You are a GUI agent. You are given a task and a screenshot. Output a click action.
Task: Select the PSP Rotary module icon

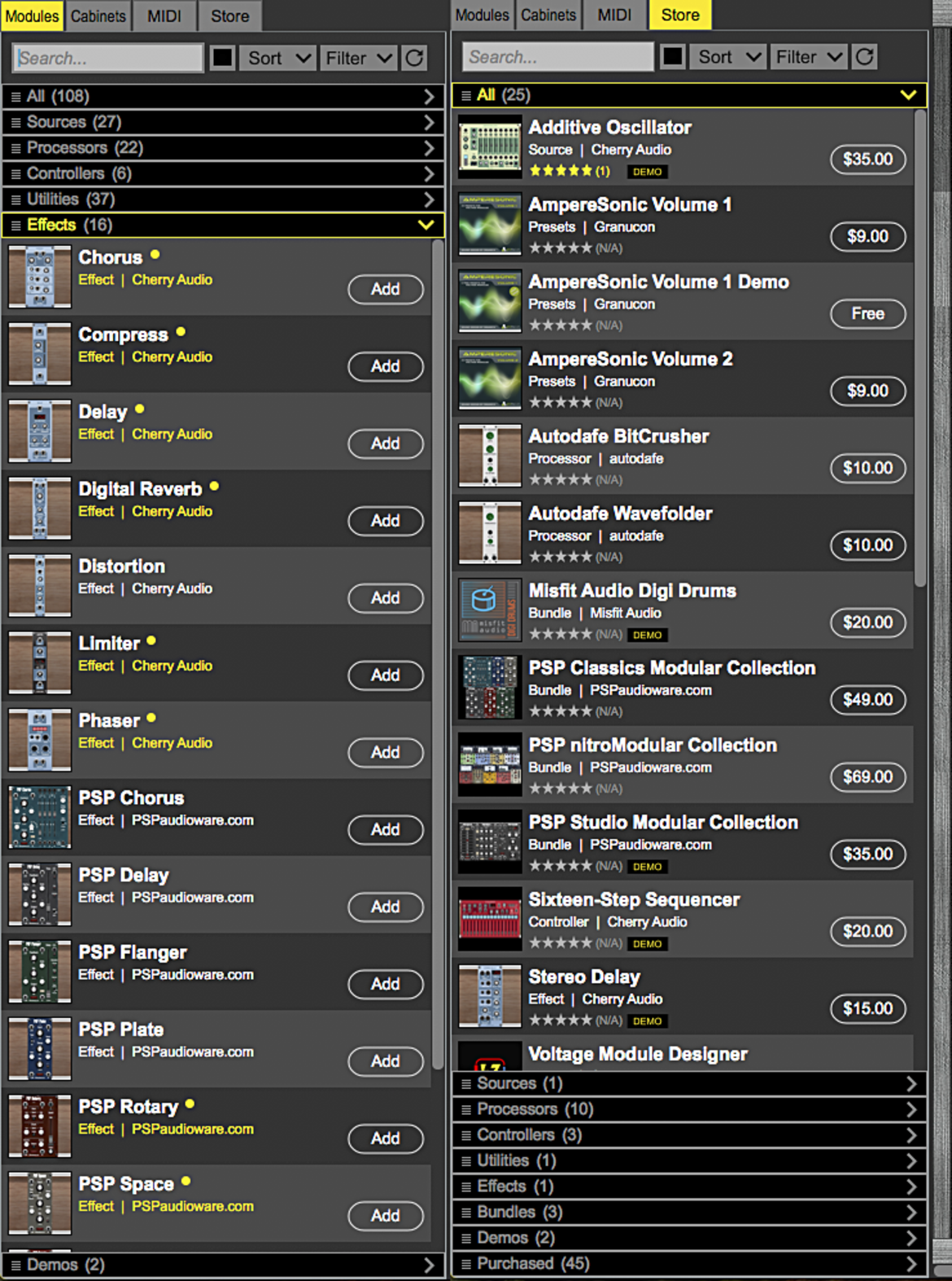(x=40, y=1127)
